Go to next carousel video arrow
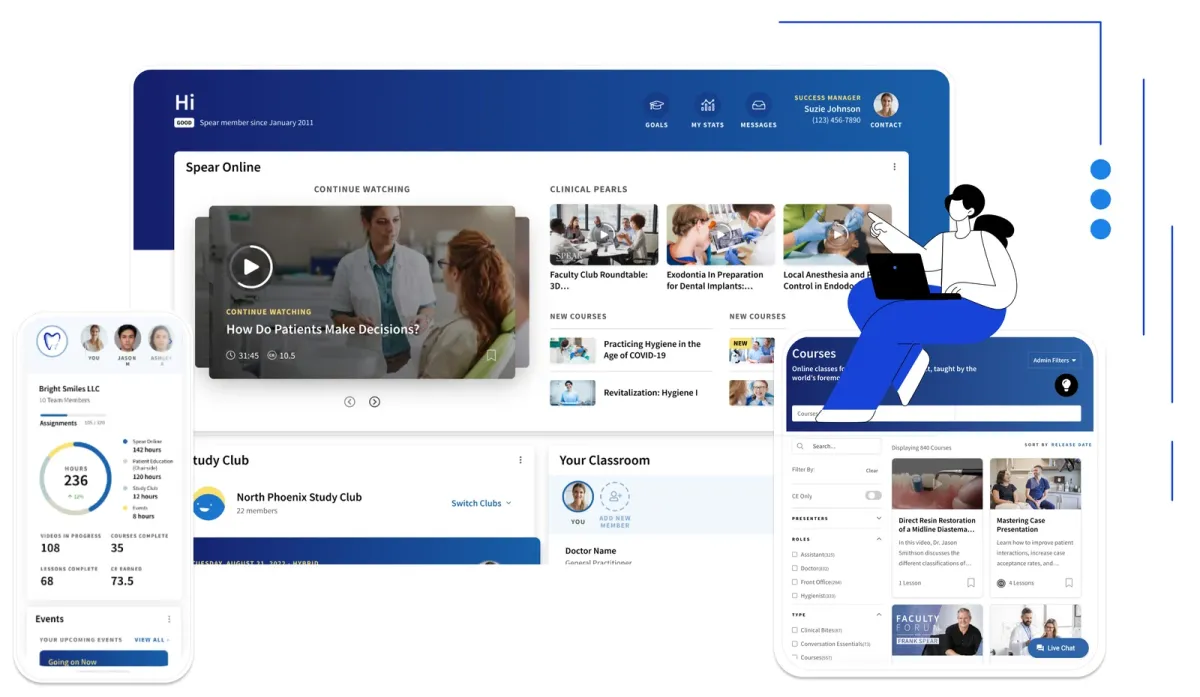The height and width of the screenshot is (697, 1200). (374, 402)
